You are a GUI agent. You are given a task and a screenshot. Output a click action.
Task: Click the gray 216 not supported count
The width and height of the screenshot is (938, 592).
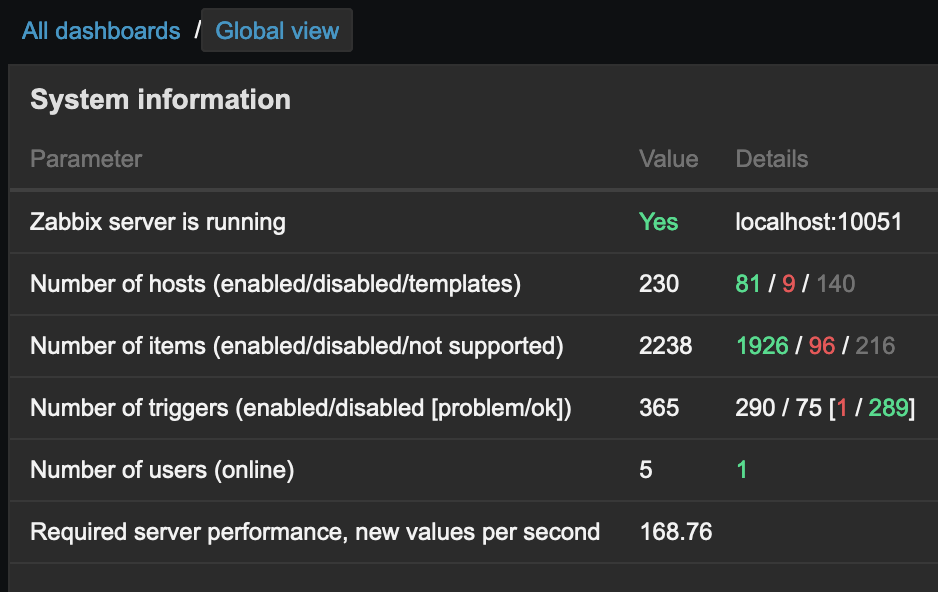875,346
